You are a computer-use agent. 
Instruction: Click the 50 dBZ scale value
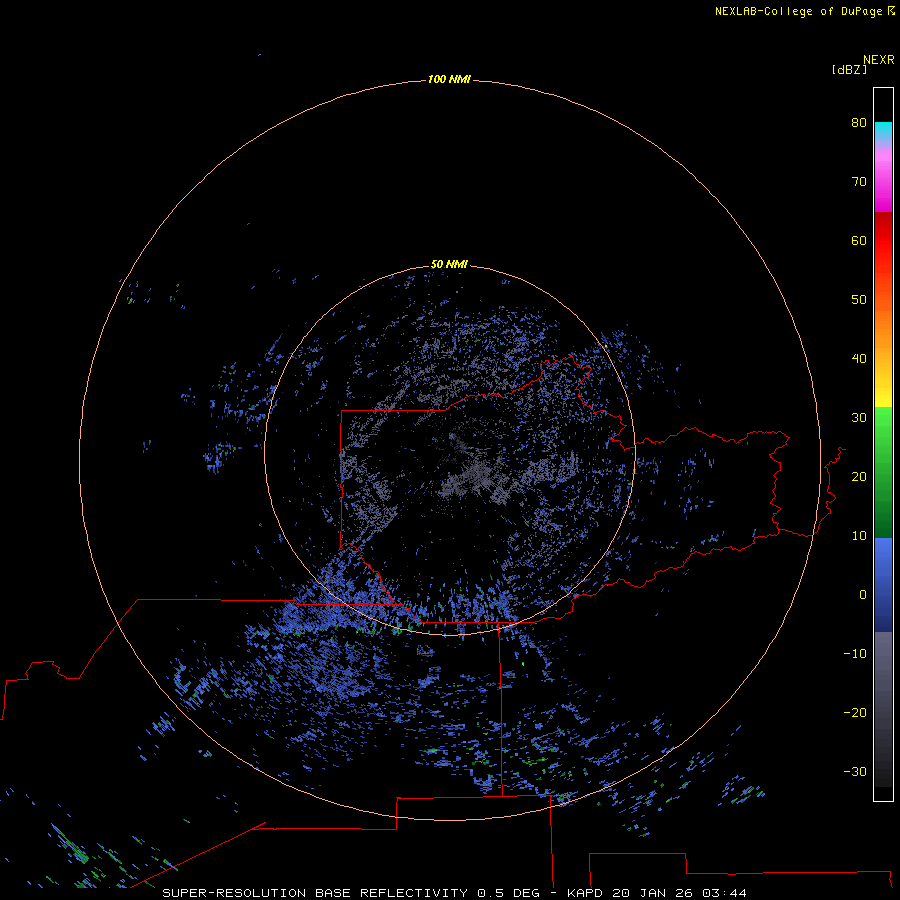click(x=859, y=300)
